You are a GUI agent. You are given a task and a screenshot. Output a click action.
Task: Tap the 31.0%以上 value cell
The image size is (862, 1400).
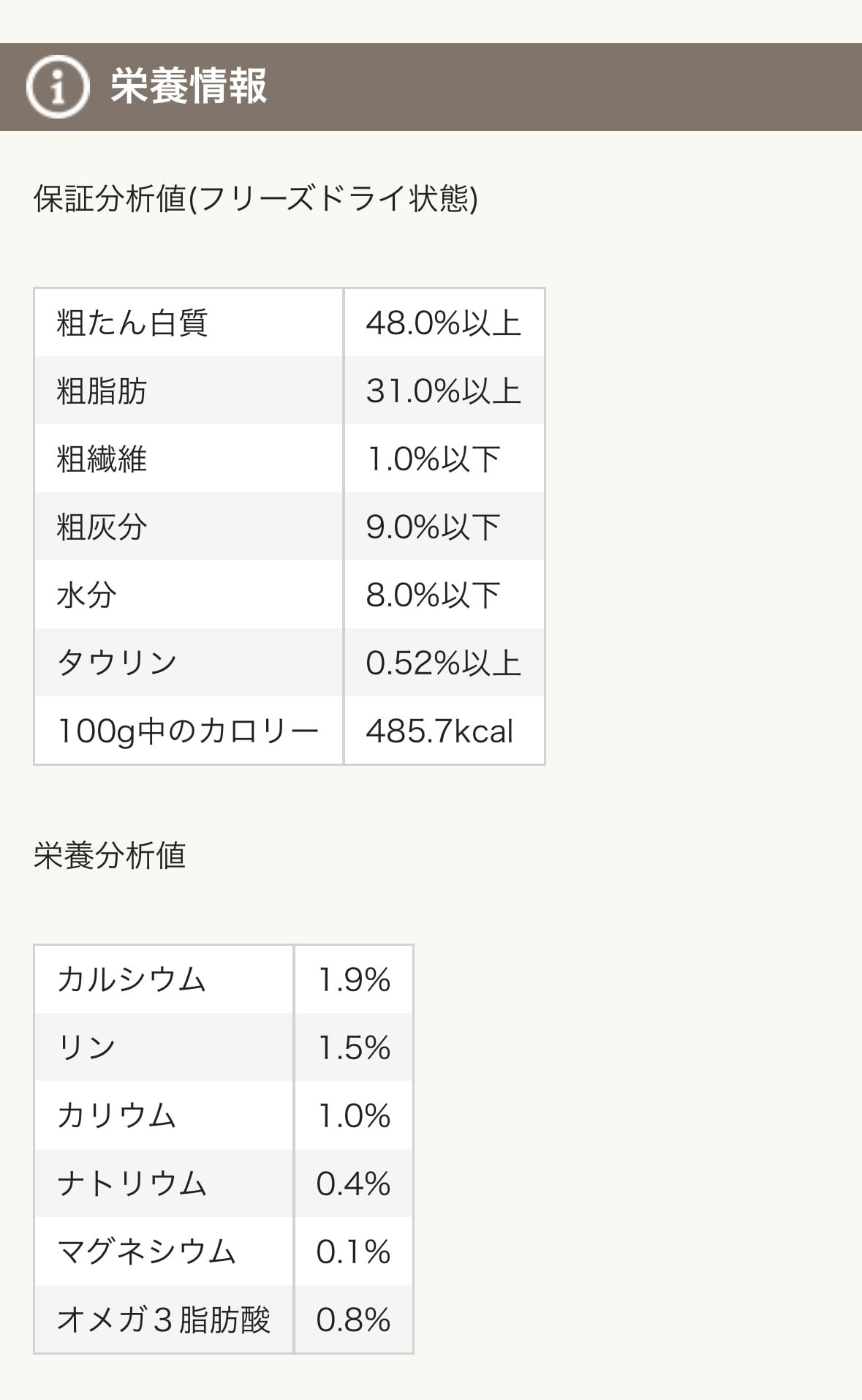pos(443,391)
